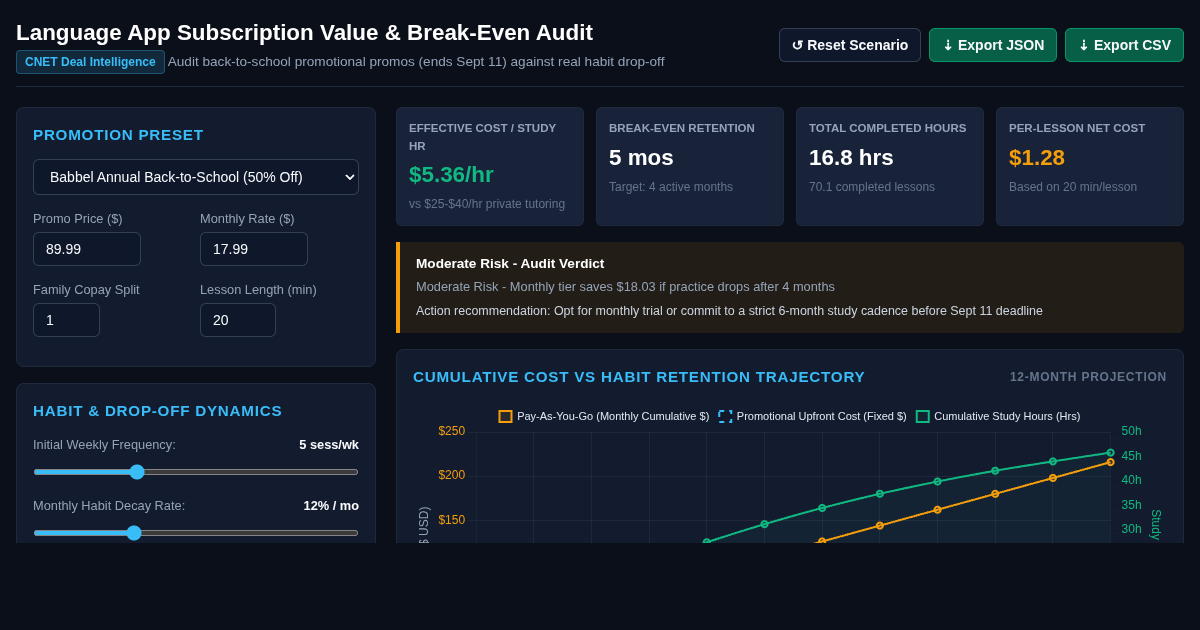Image resolution: width=1200 pixels, height=630 pixels.
Task: Click the last green study-hours data point
Action: [x=1110, y=453]
